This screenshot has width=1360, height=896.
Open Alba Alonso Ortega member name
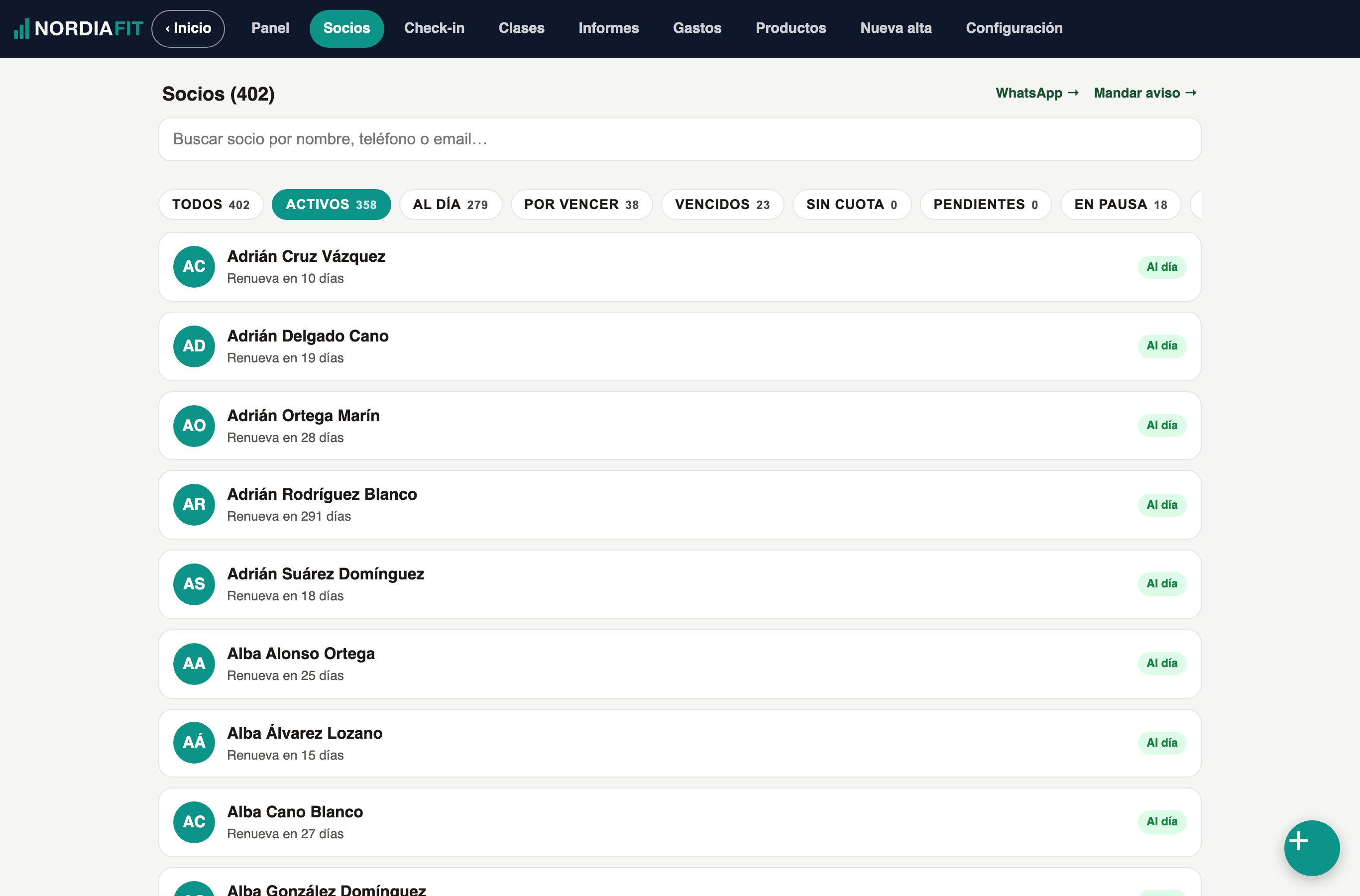click(301, 653)
